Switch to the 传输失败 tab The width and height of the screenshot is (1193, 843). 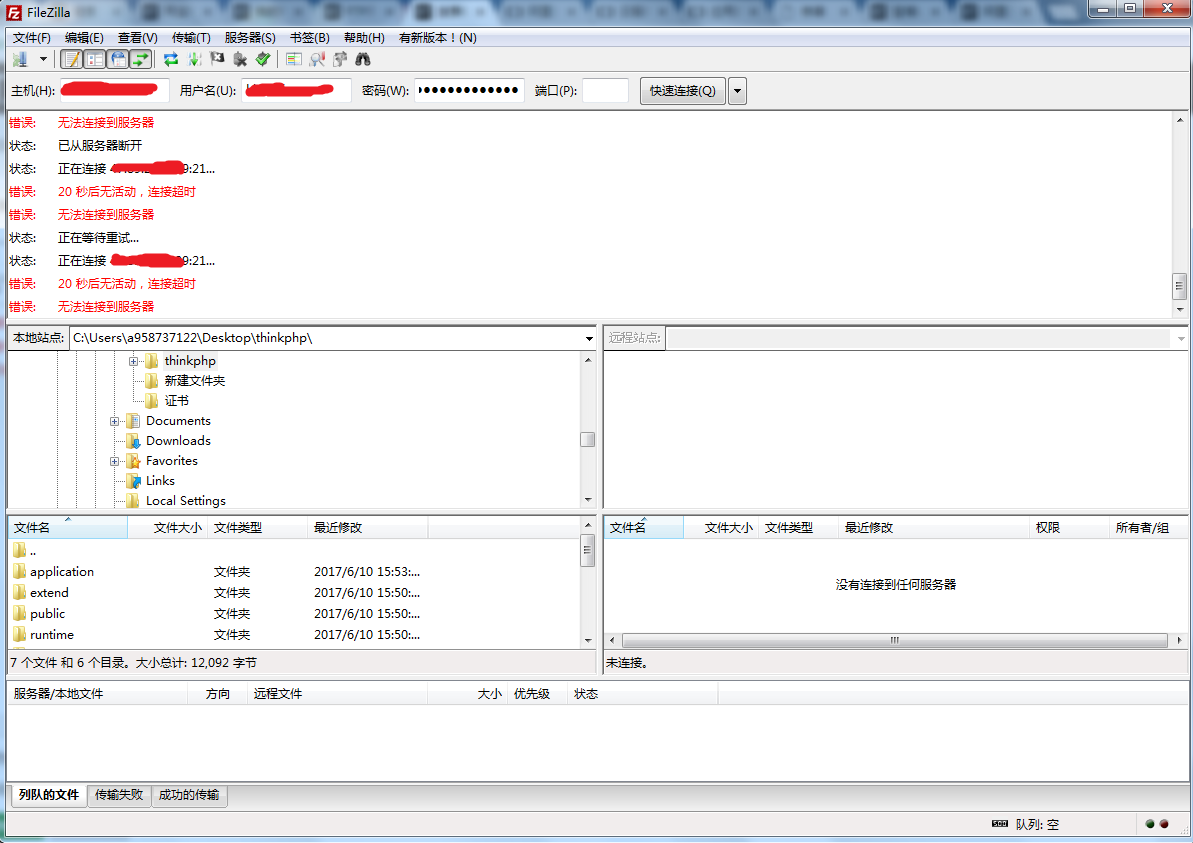tap(119, 795)
